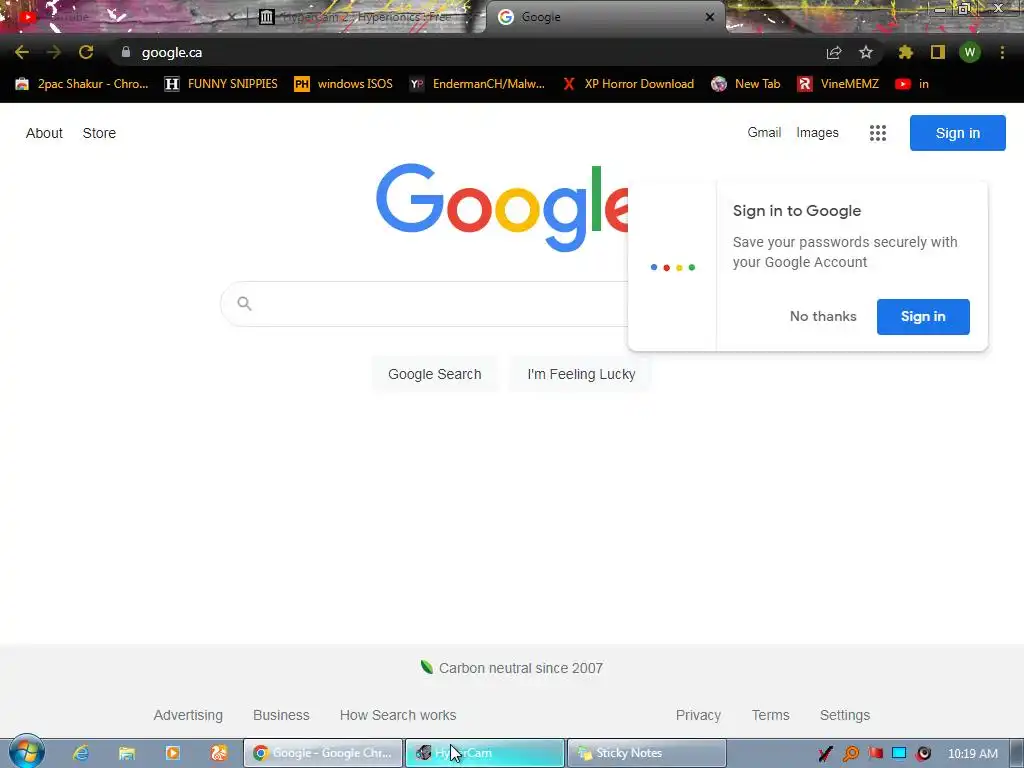The height and width of the screenshot is (768, 1024).
Task: Open the XP Horror Download bookmark
Action: click(628, 84)
